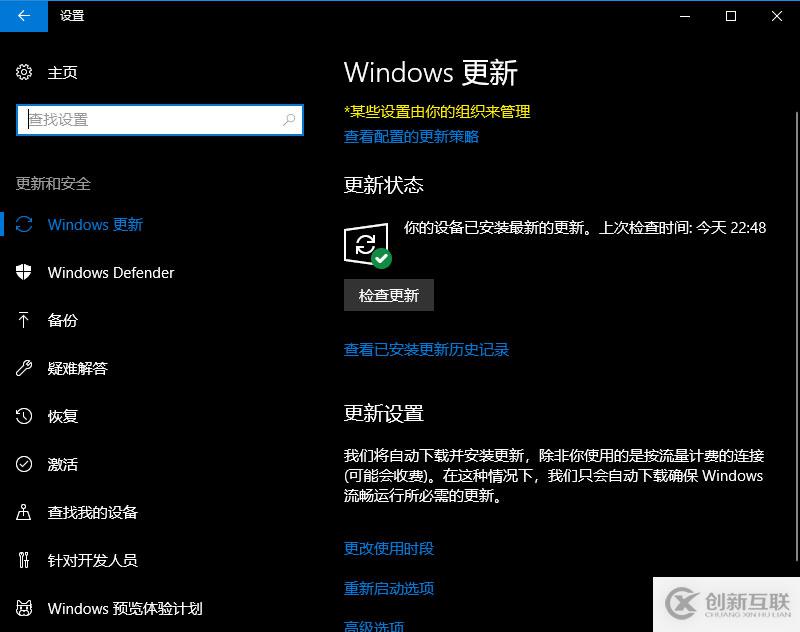Select the Windows Defender shield icon

(24, 272)
